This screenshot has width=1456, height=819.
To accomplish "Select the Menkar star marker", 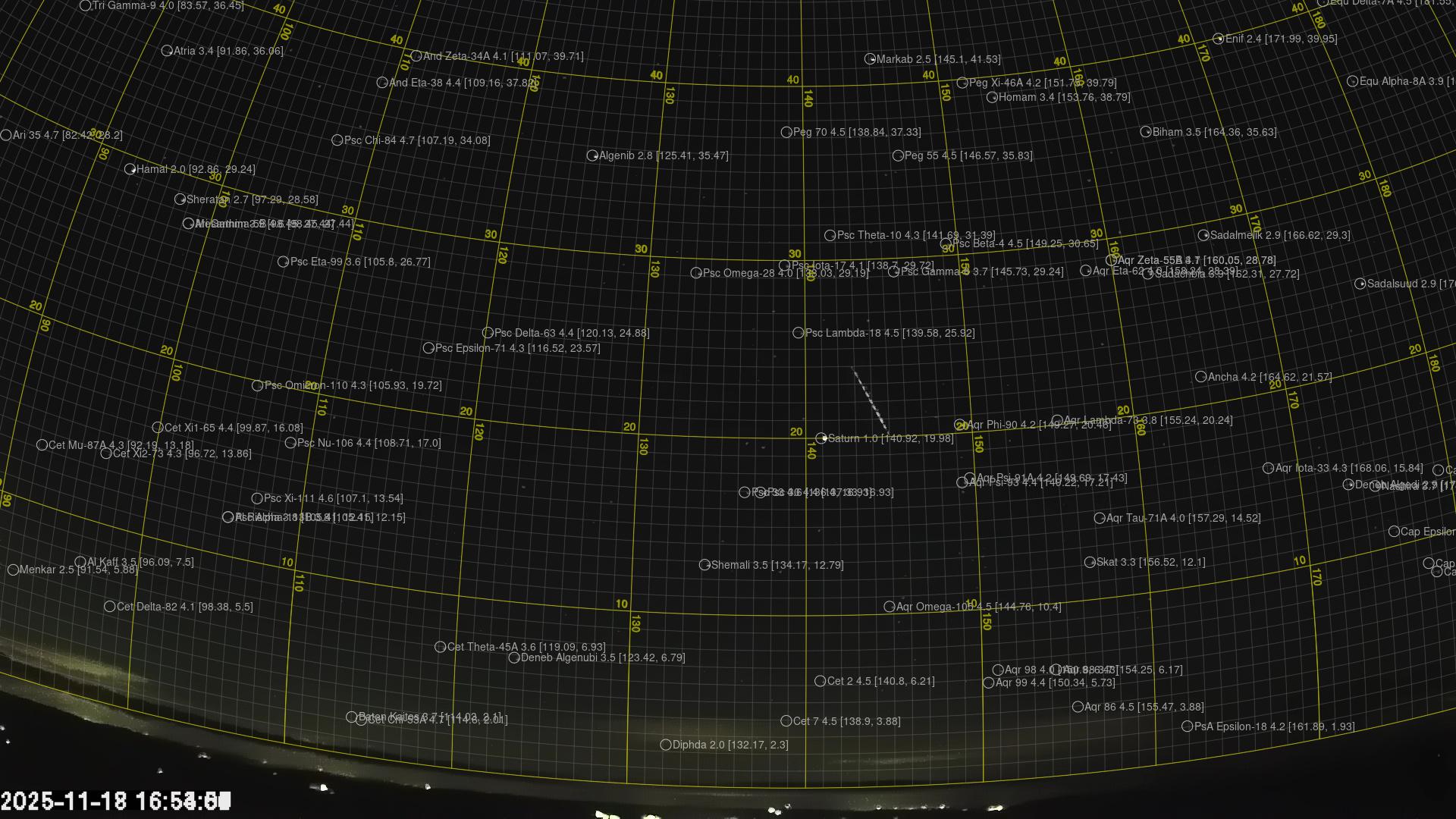I will (x=13, y=570).
